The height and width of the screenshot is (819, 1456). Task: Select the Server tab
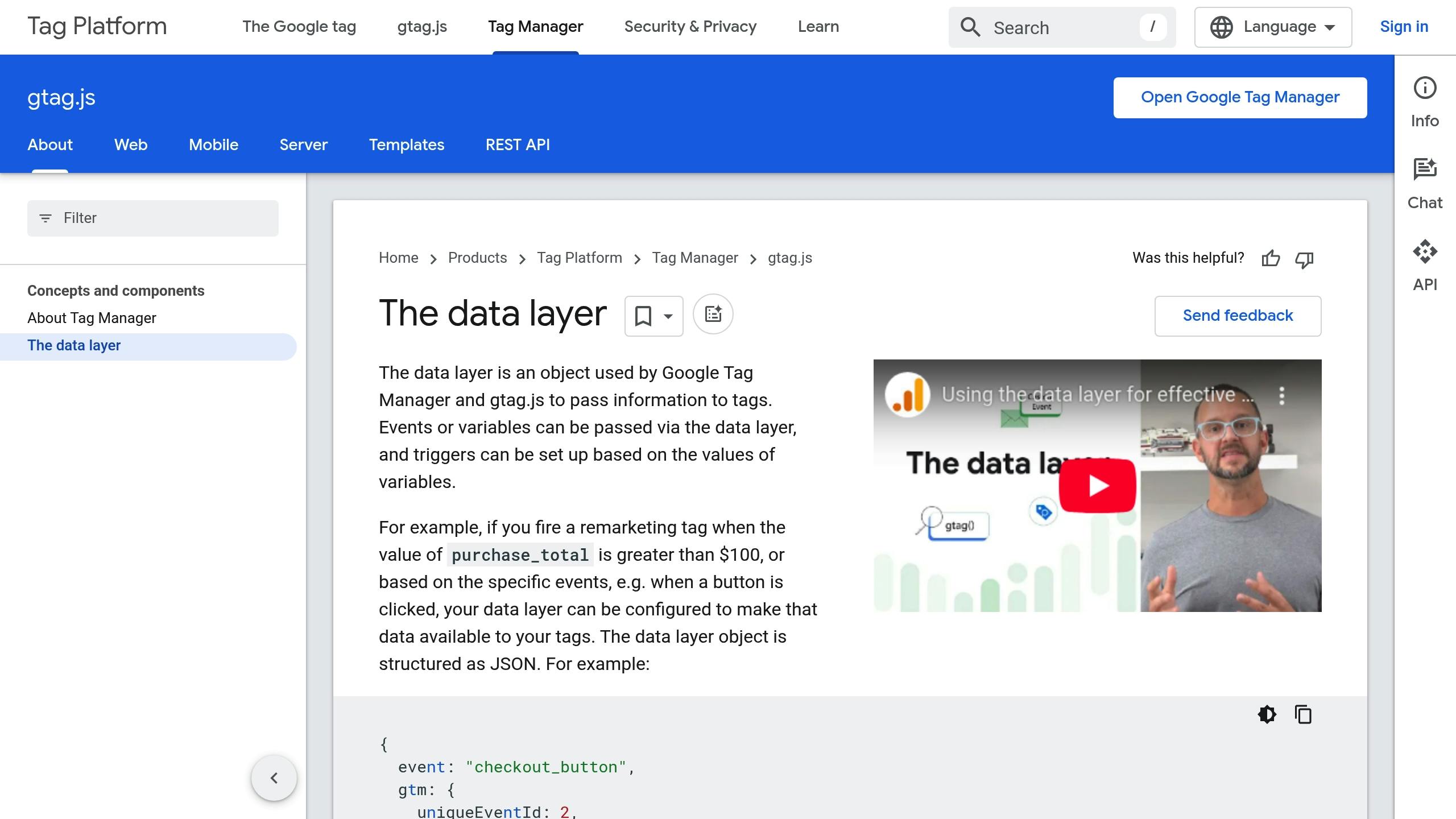[304, 144]
